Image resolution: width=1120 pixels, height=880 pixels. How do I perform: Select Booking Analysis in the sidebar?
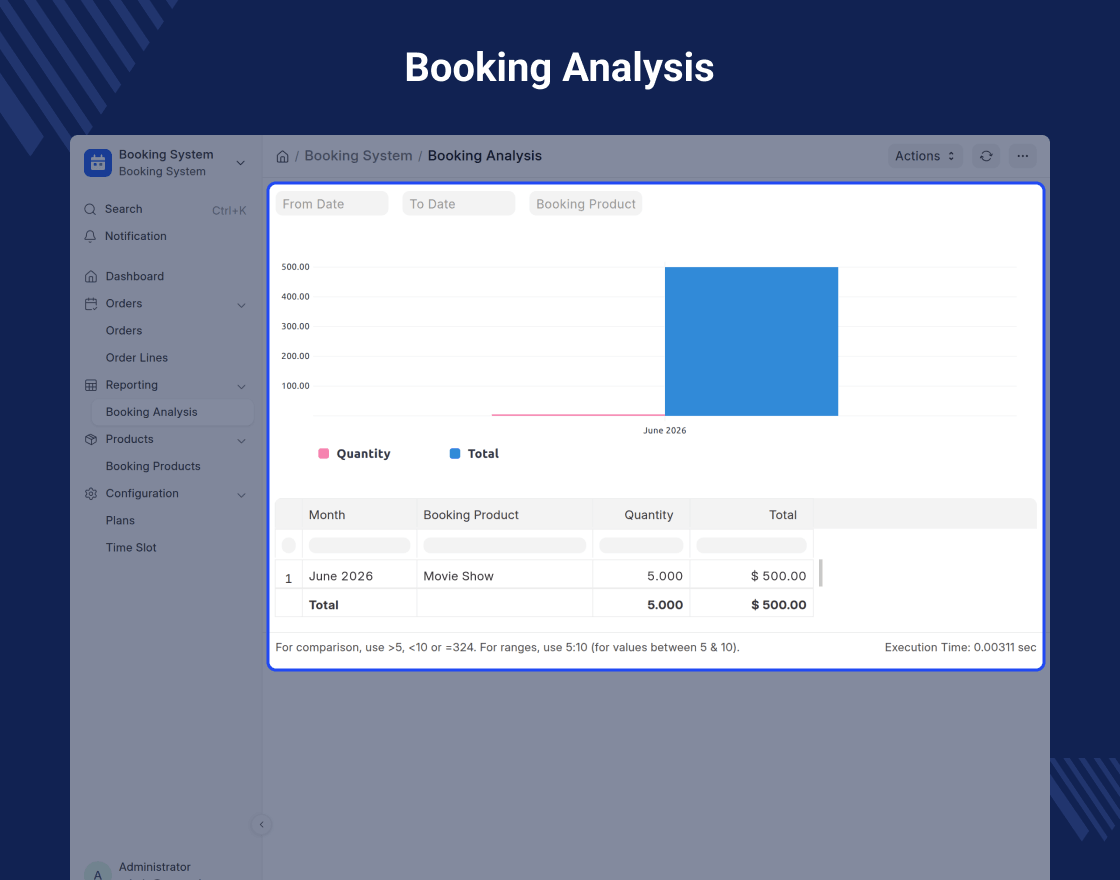(x=172, y=412)
